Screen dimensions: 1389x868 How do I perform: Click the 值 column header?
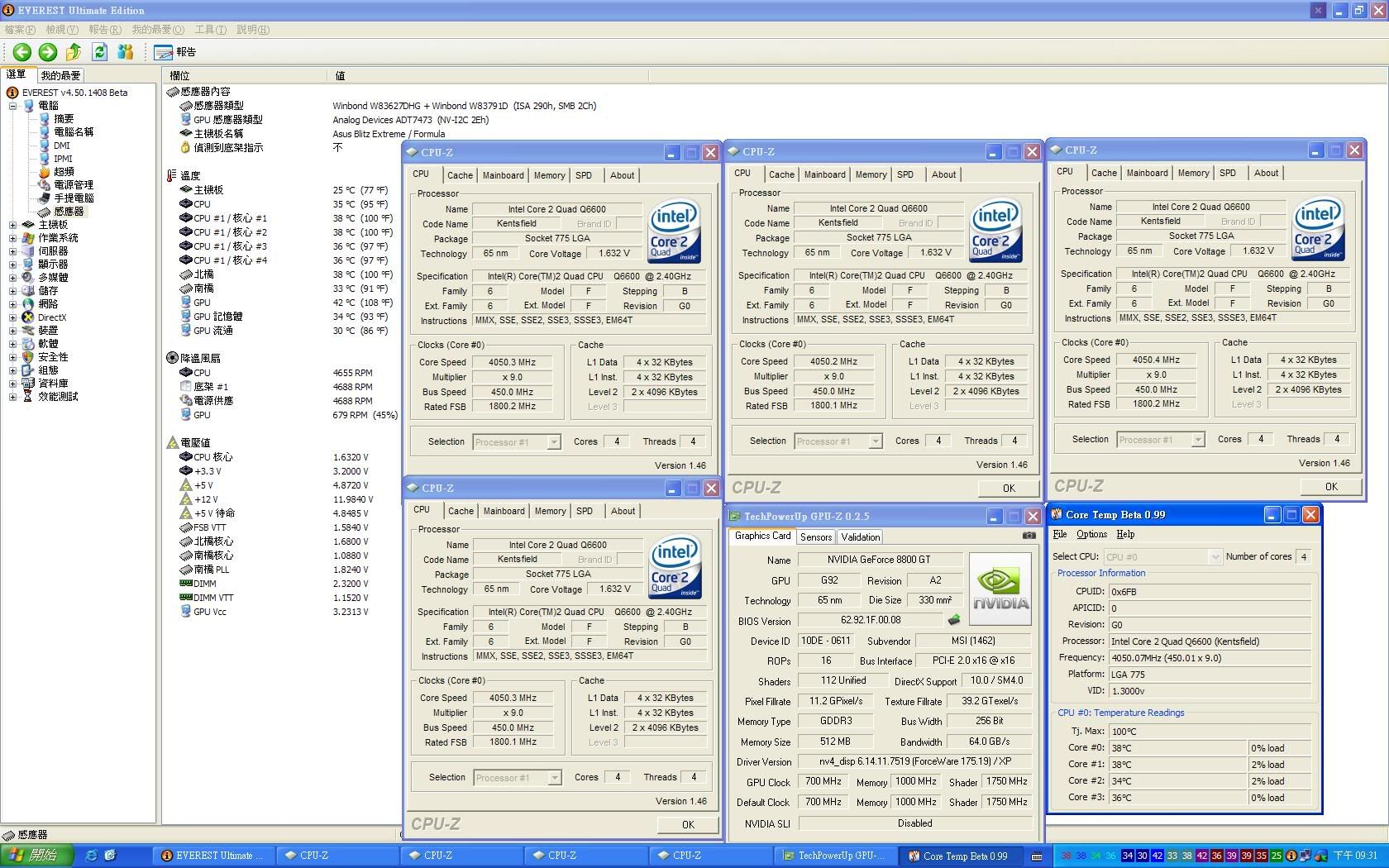489,75
